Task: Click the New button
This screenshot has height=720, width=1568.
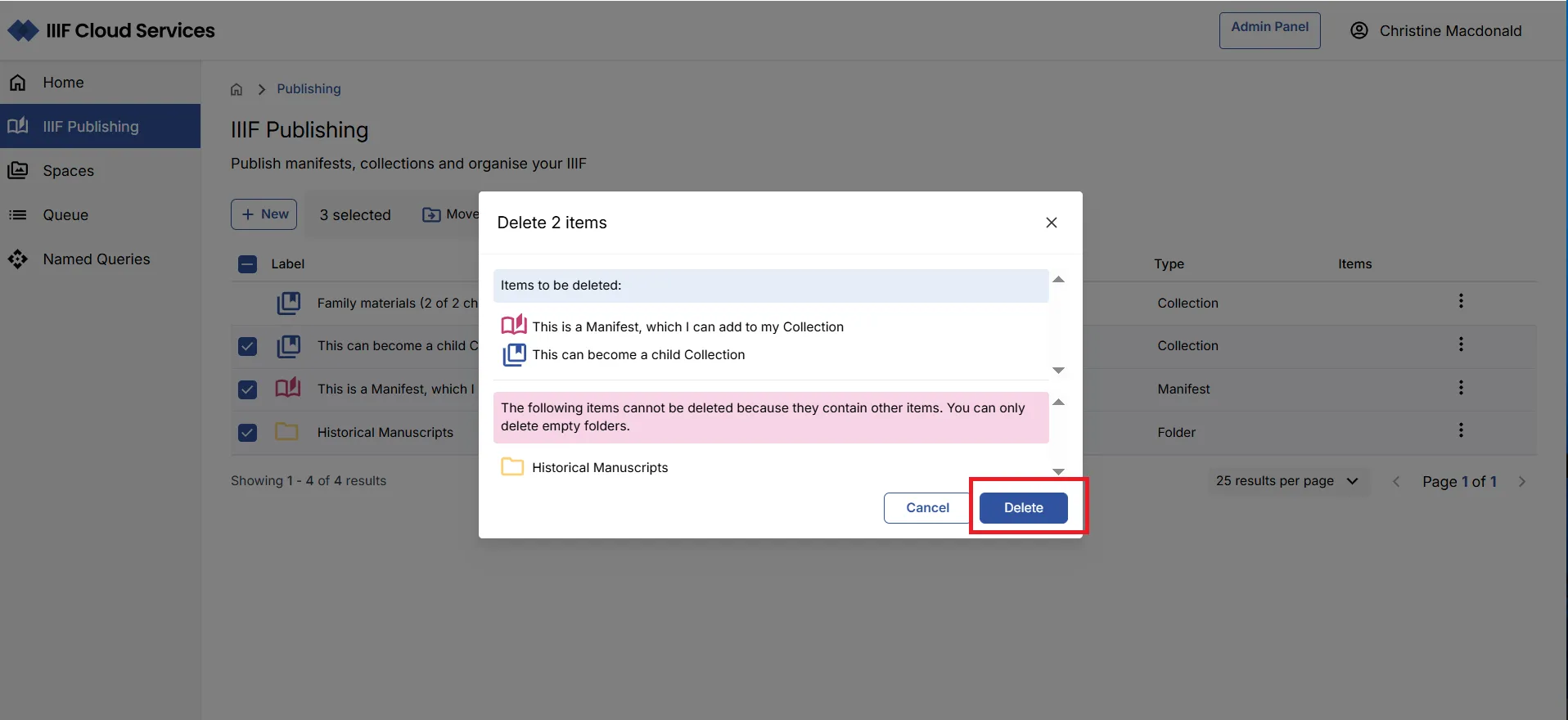Action: pyautogui.click(x=264, y=214)
